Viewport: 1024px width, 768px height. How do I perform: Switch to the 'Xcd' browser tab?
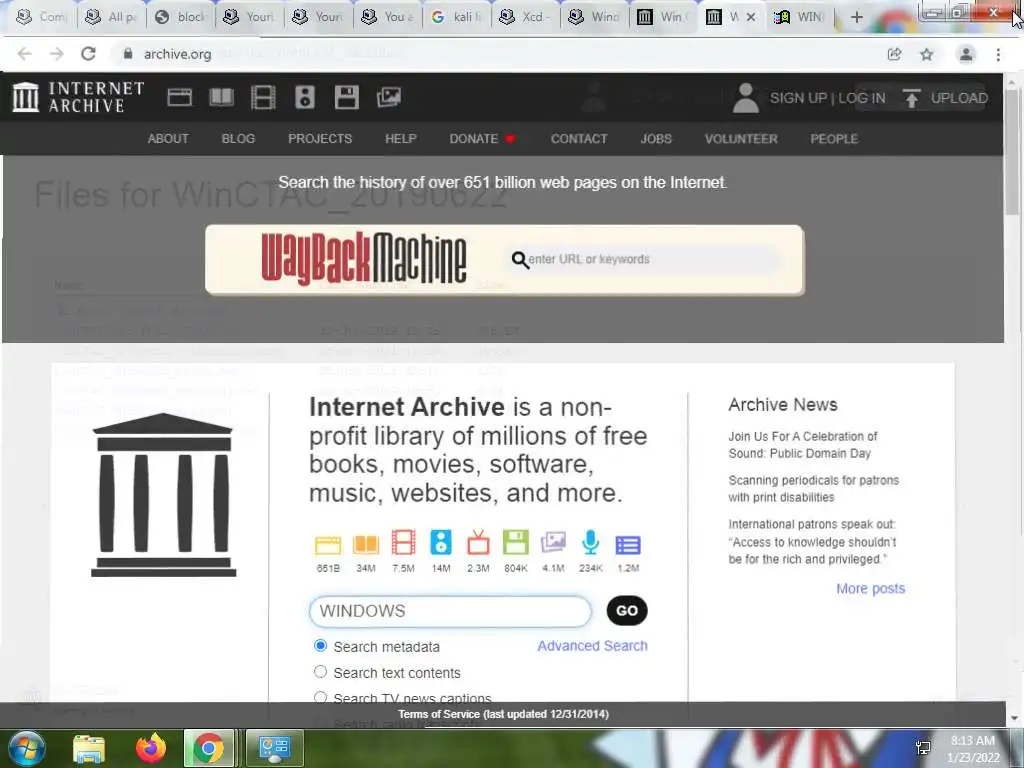tap(526, 17)
